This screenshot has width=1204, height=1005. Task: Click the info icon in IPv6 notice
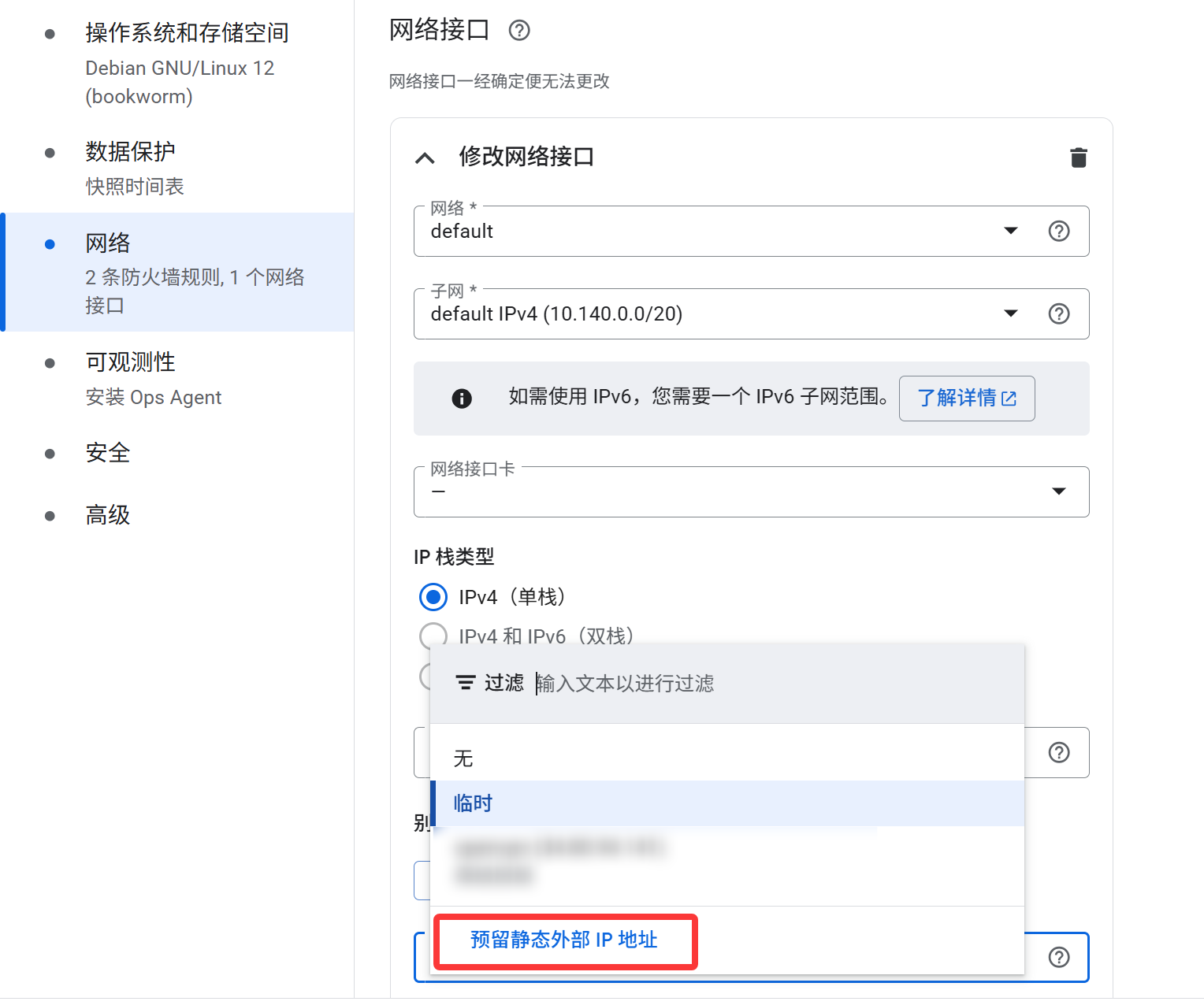tap(462, 399)
